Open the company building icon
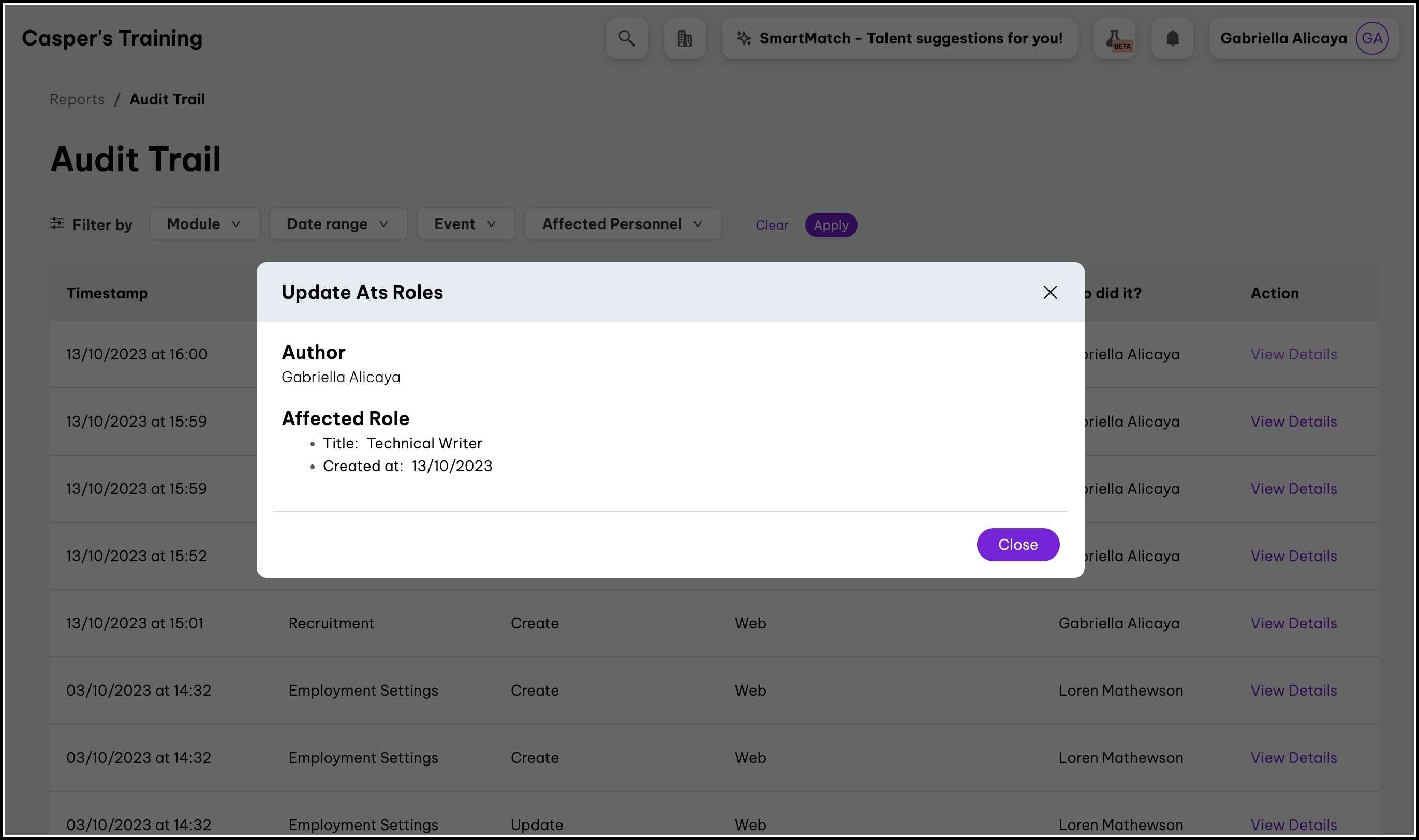This screenshot has width=1419, height=840. [x=685, y=38]
